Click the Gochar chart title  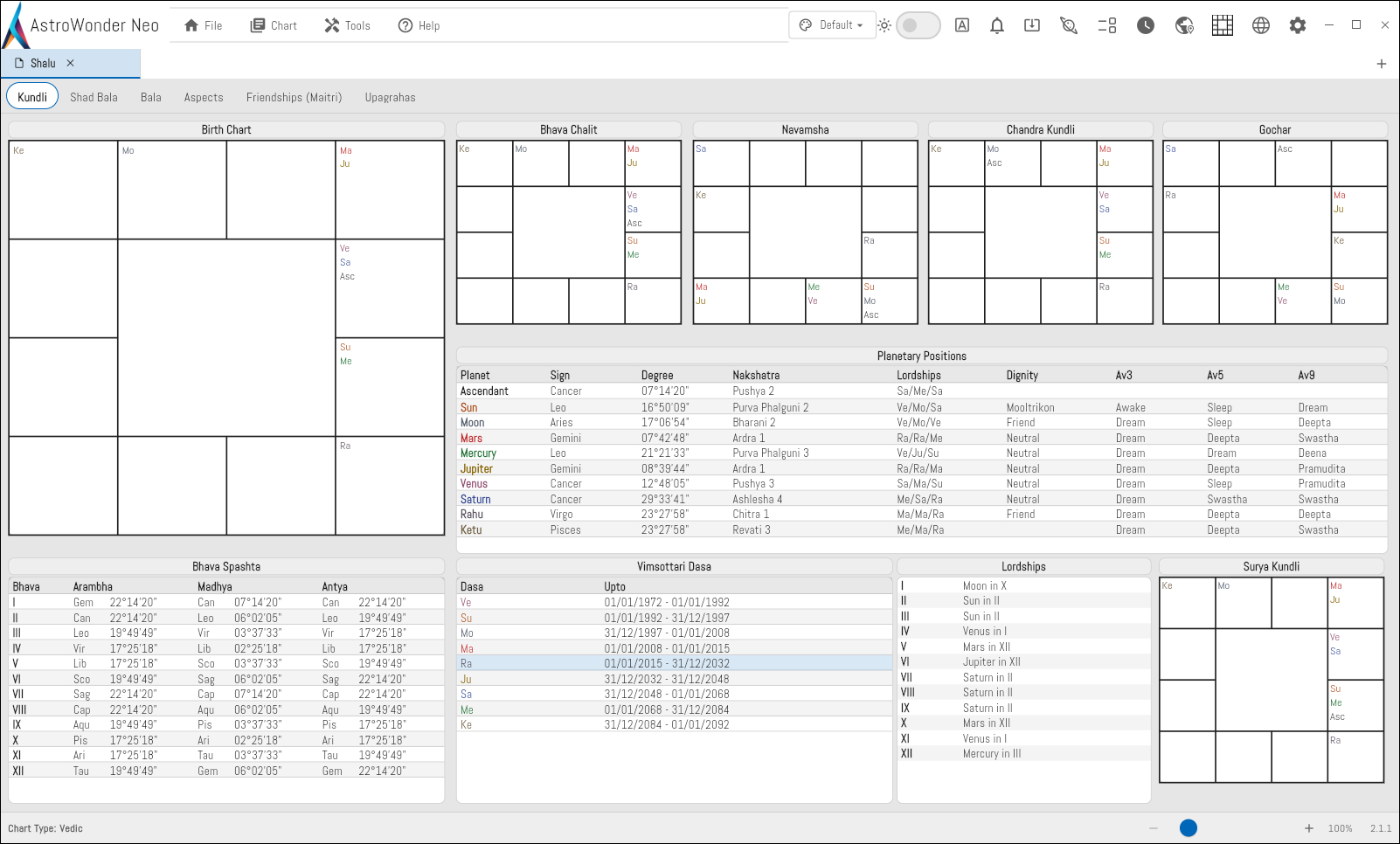(1275, 129)
